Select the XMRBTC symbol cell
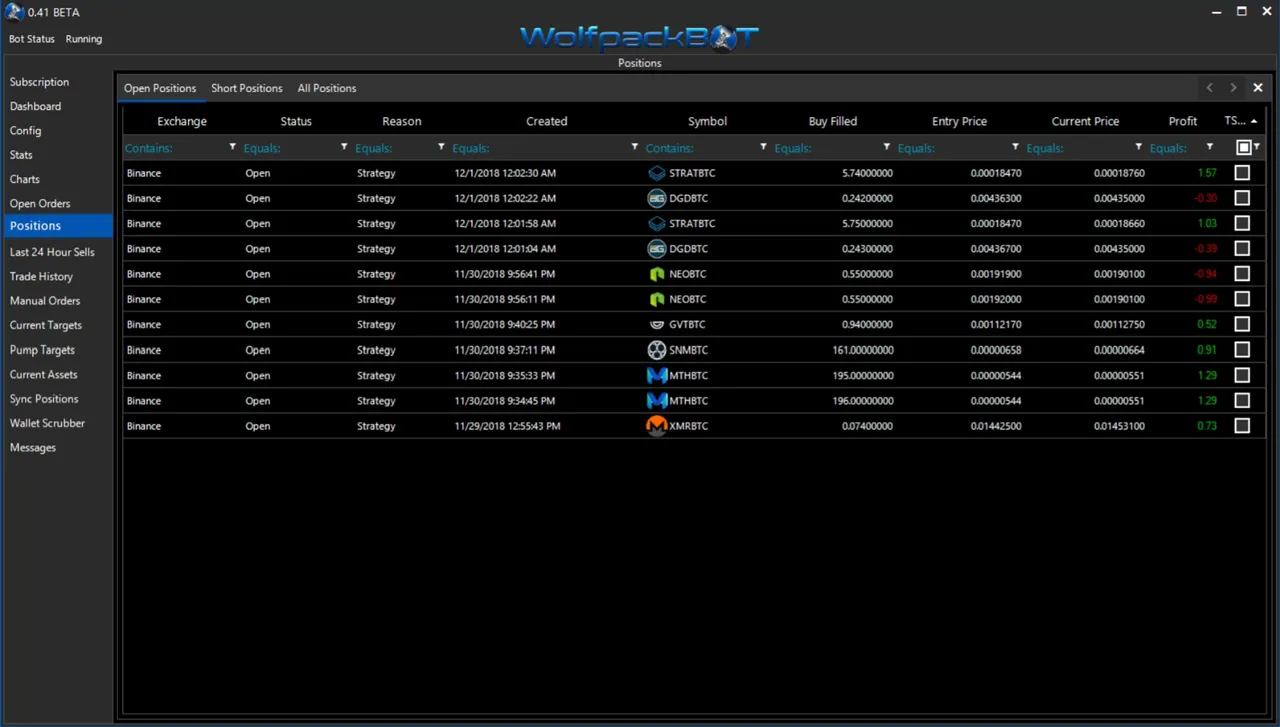 pos(707,426)
